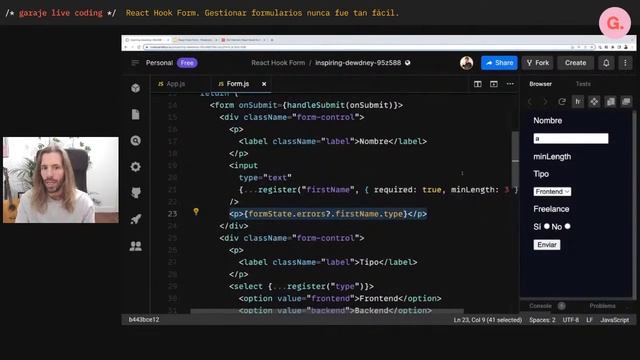Click the Freelance label in preview

tap(551, 209)
